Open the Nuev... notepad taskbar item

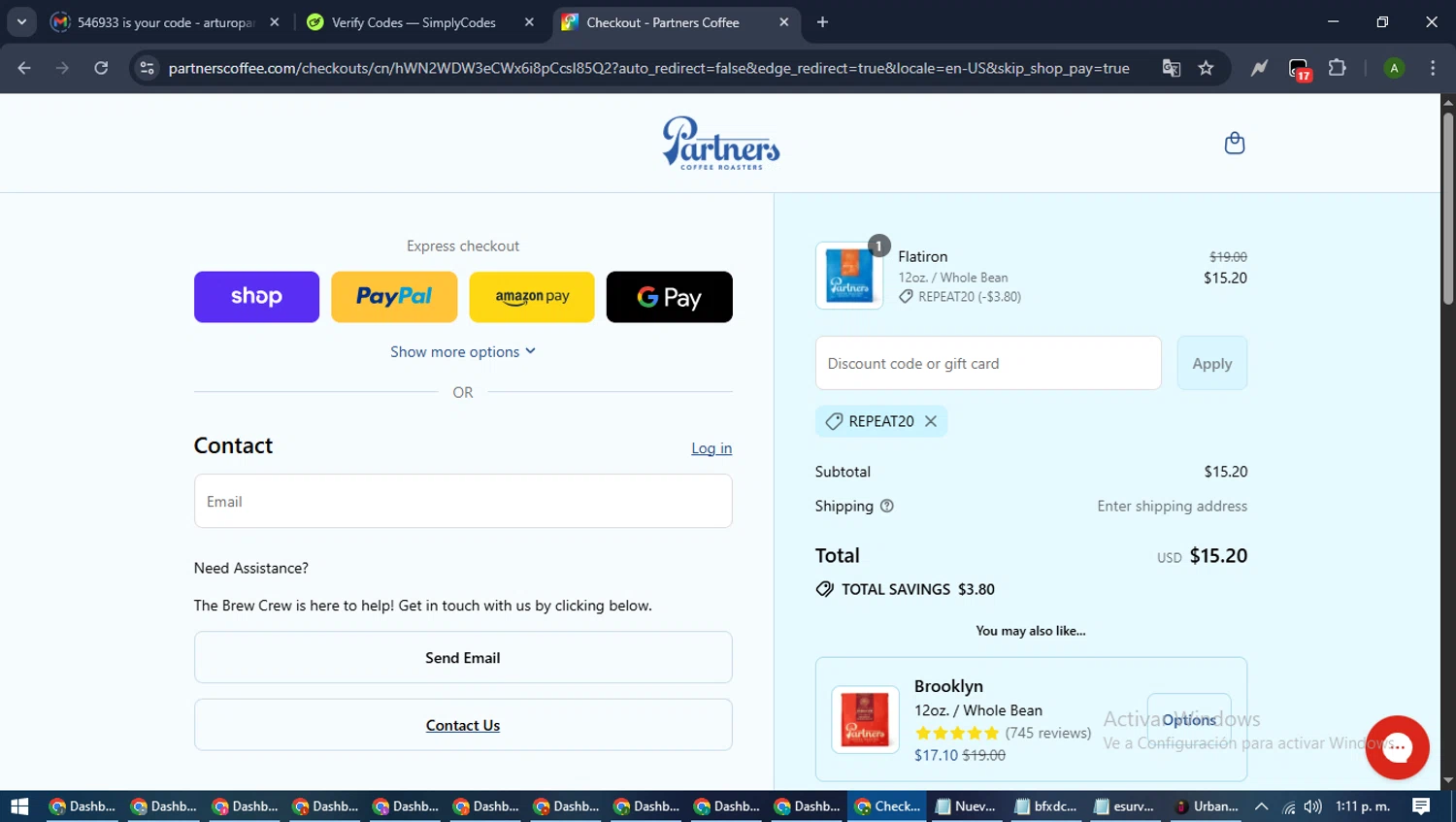(x=967, y=806)
